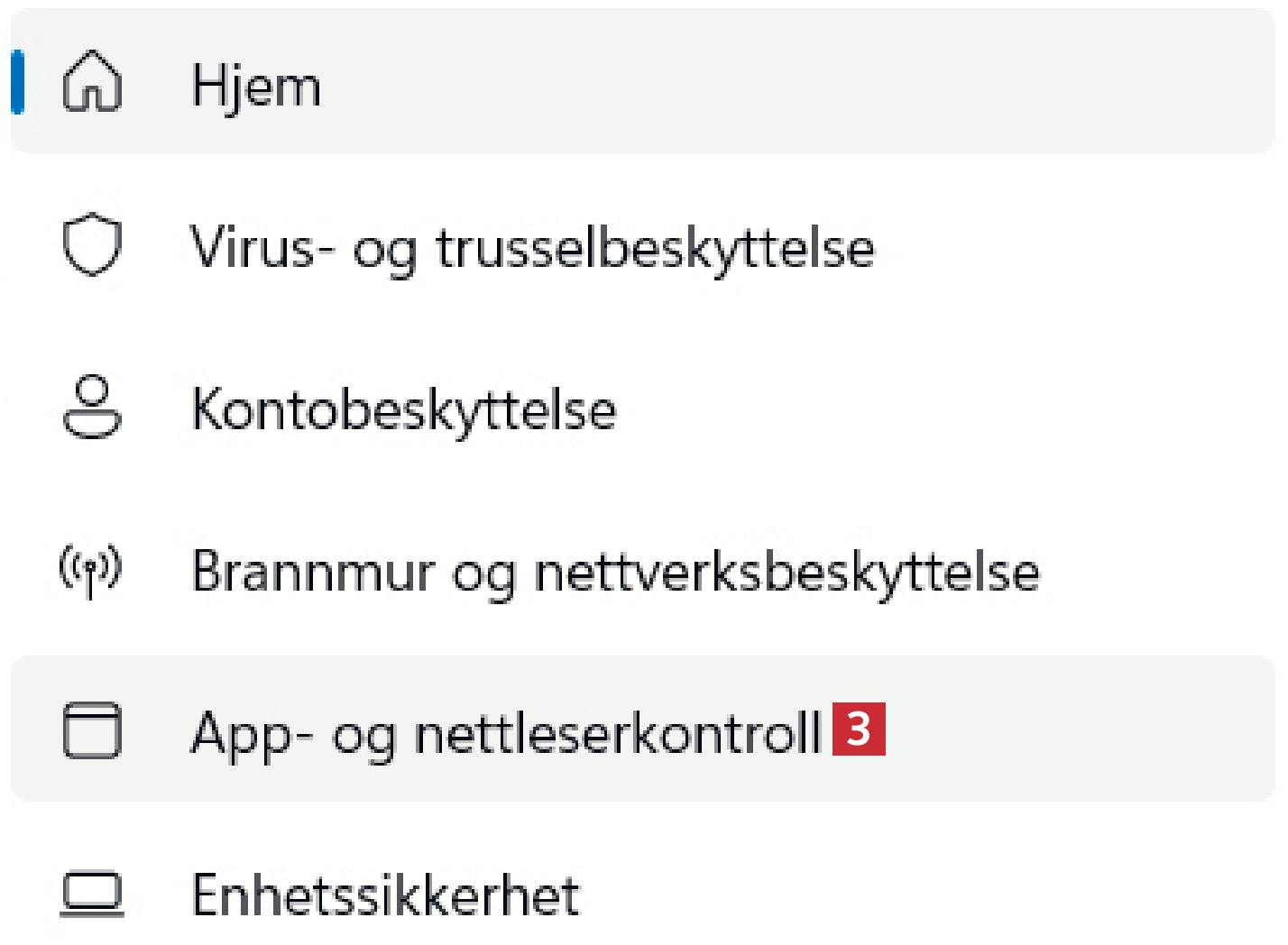The image size is (1288, 945).
Task: Click the red number 3 badge
Action: click(x=858, y=729)
